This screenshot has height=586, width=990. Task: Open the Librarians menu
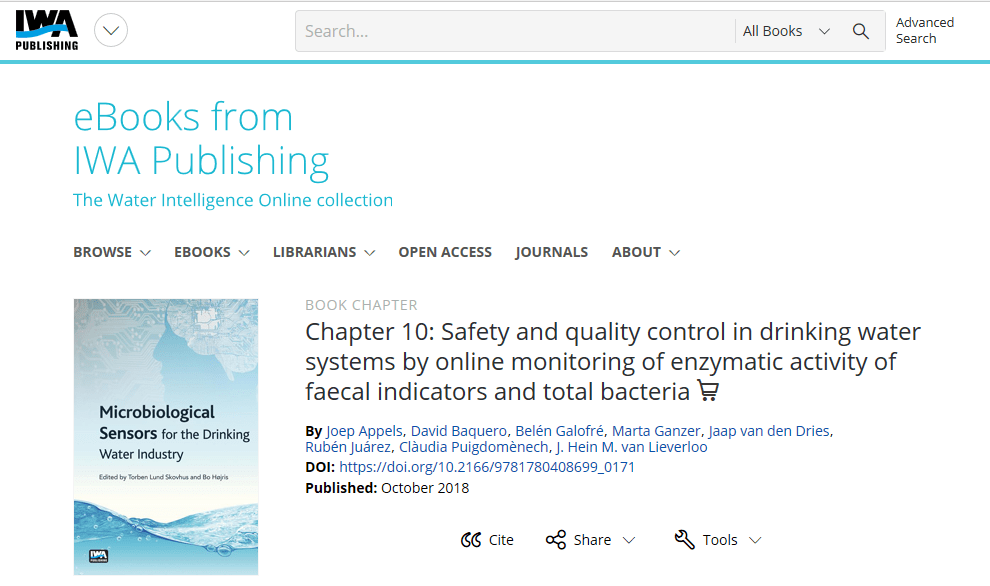click(x=323, y=252)
